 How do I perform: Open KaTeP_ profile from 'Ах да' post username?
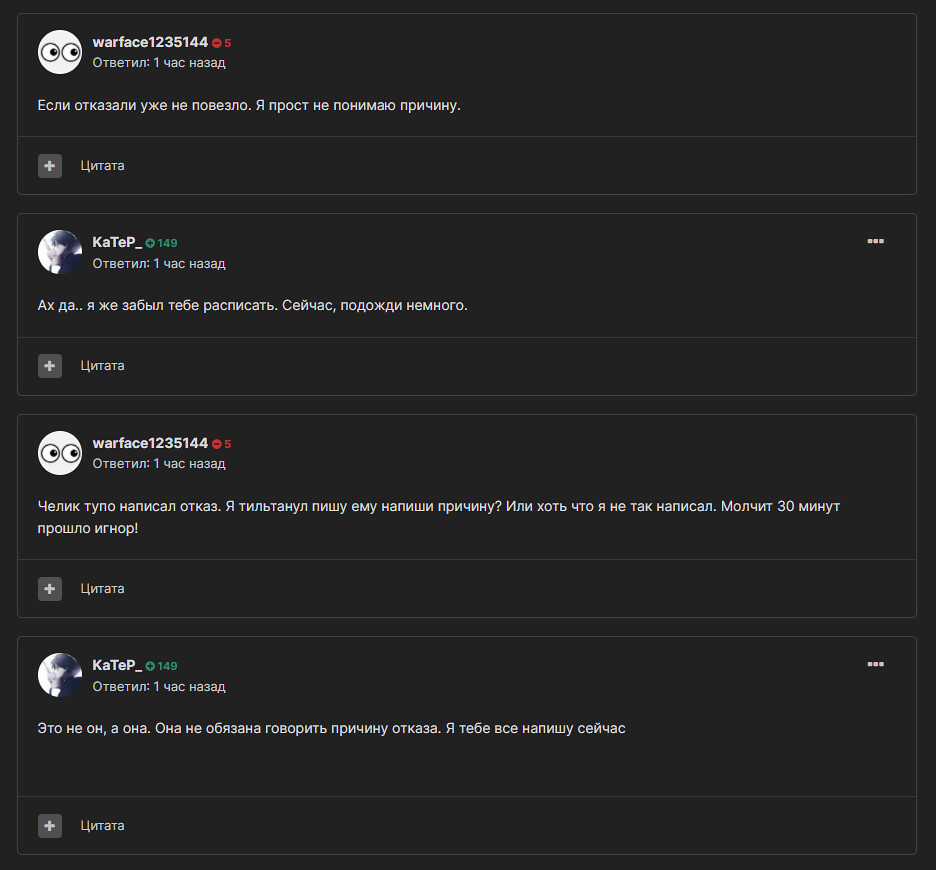117,242
